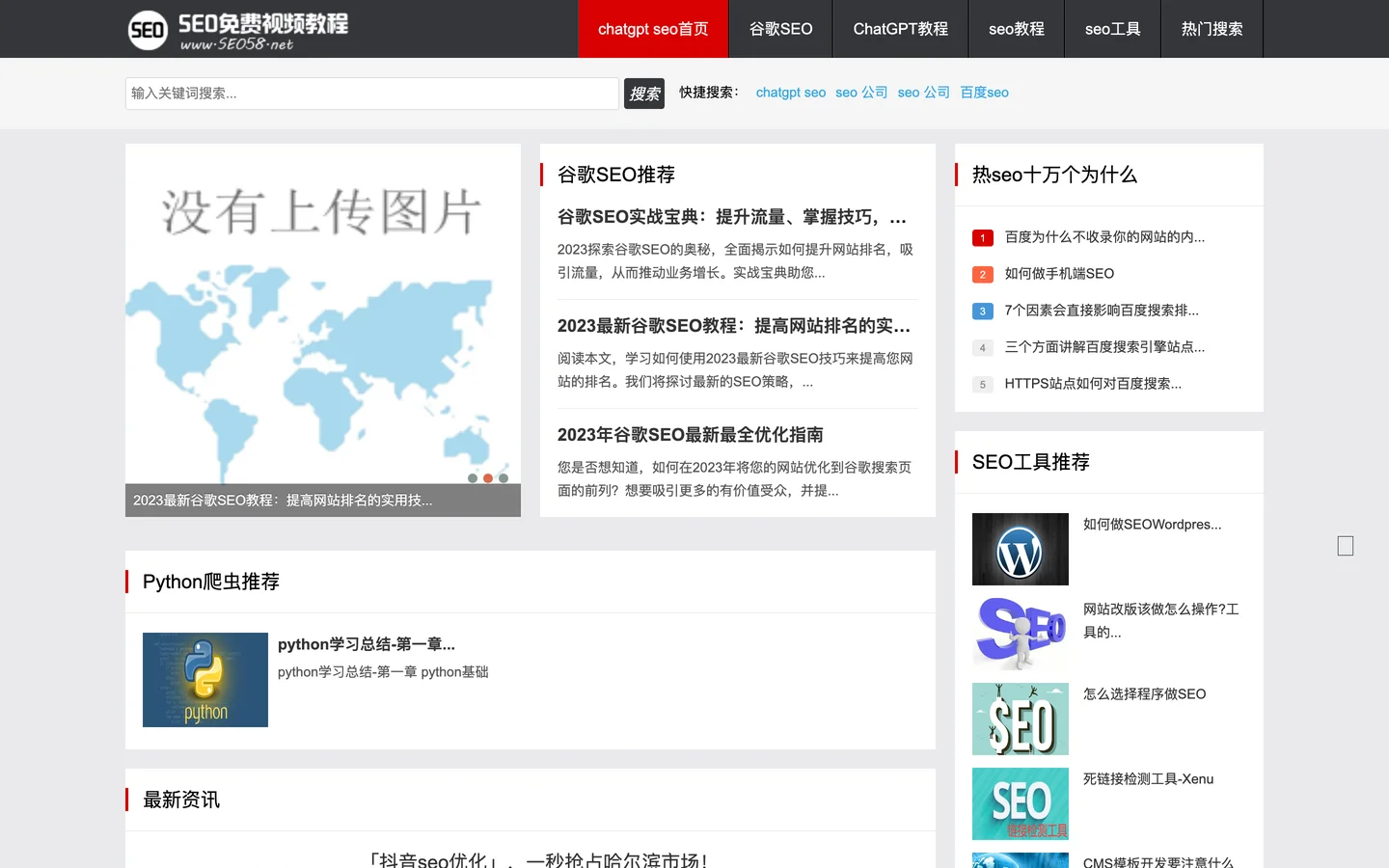The width and height of the screenshot is (1389, 868).
Task: Click the 热seo十万个为什么 heading
Action: pyautogui.click(x=1054, y=175)
